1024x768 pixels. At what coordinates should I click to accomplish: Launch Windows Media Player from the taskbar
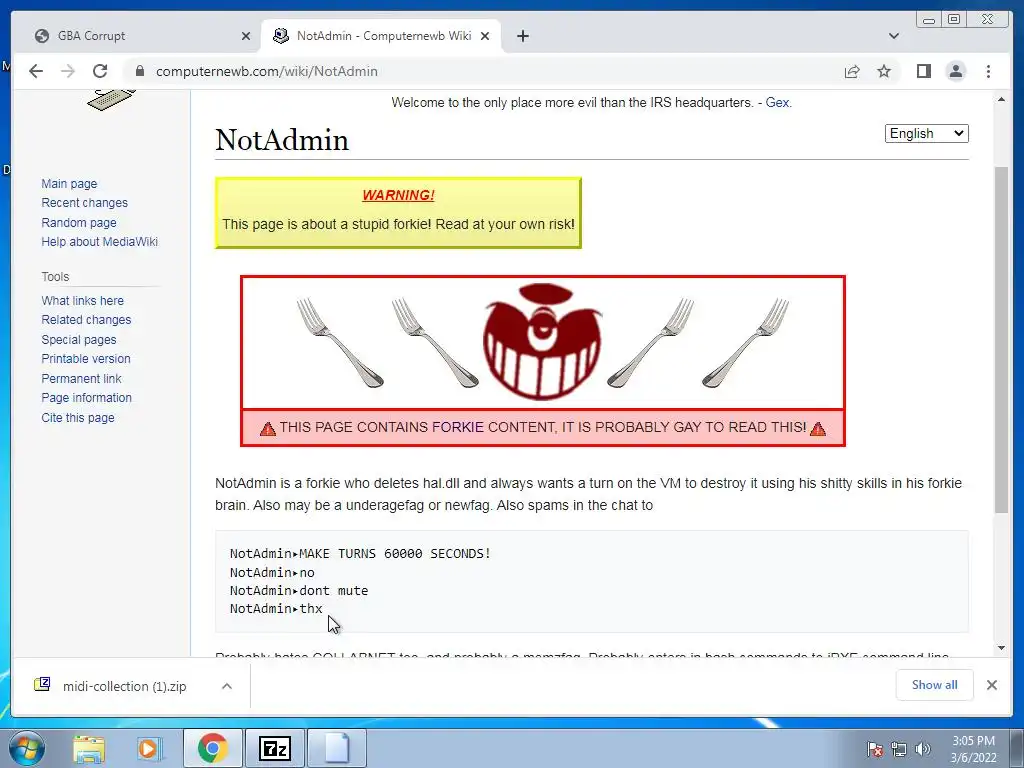[x=149, y=749]
